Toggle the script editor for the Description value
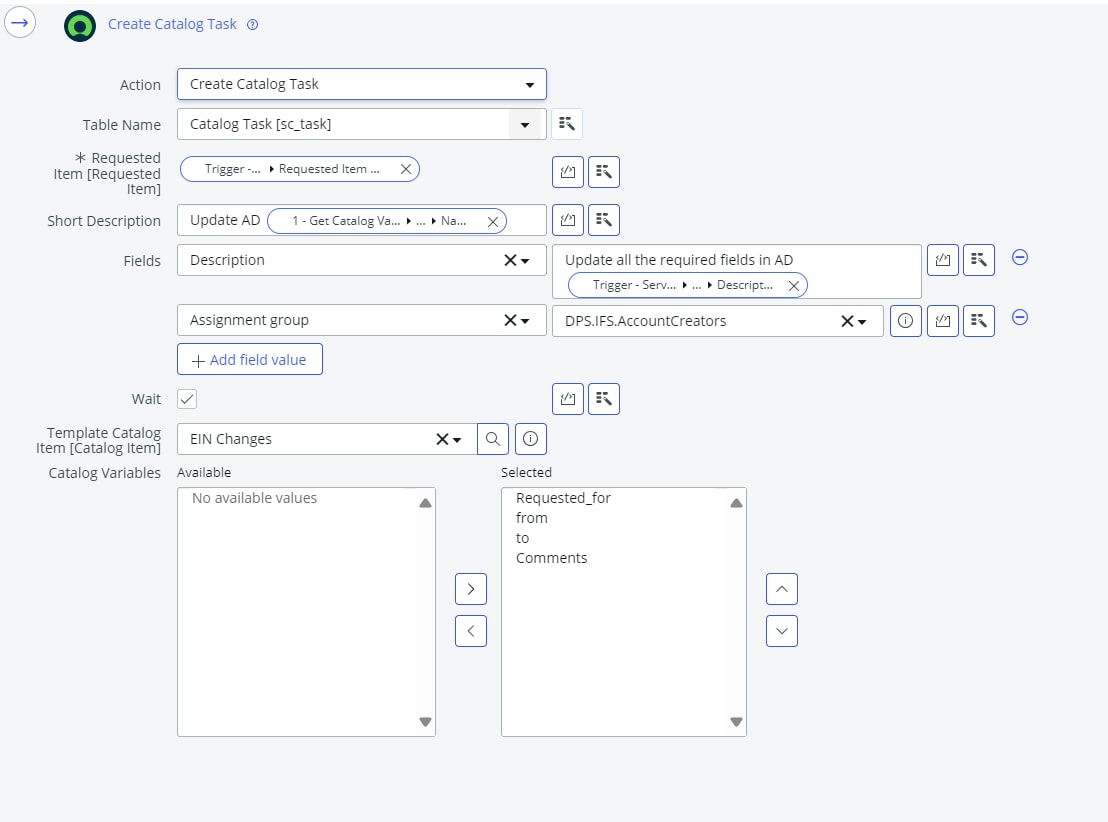The height and width of the screenshot is (822, 1108). [x=943, y=260]
